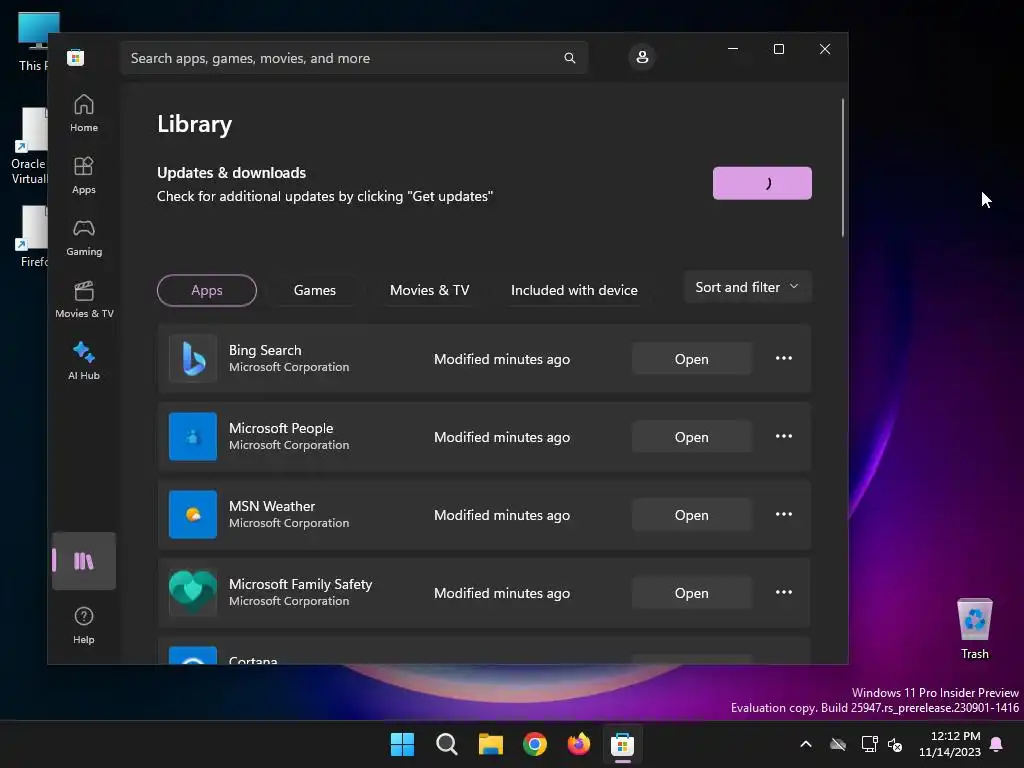Viewport: 1024px width, 768px height.
Task: Click the muted volume tray icon
Action: (895, 744)
